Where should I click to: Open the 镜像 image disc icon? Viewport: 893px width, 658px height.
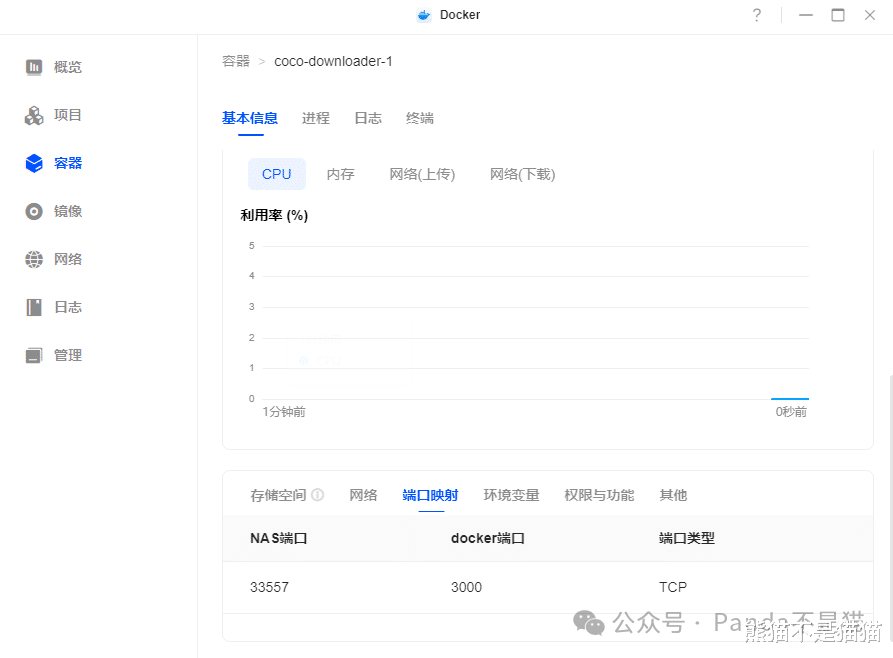pyautogui.click(x=34, y=211)
